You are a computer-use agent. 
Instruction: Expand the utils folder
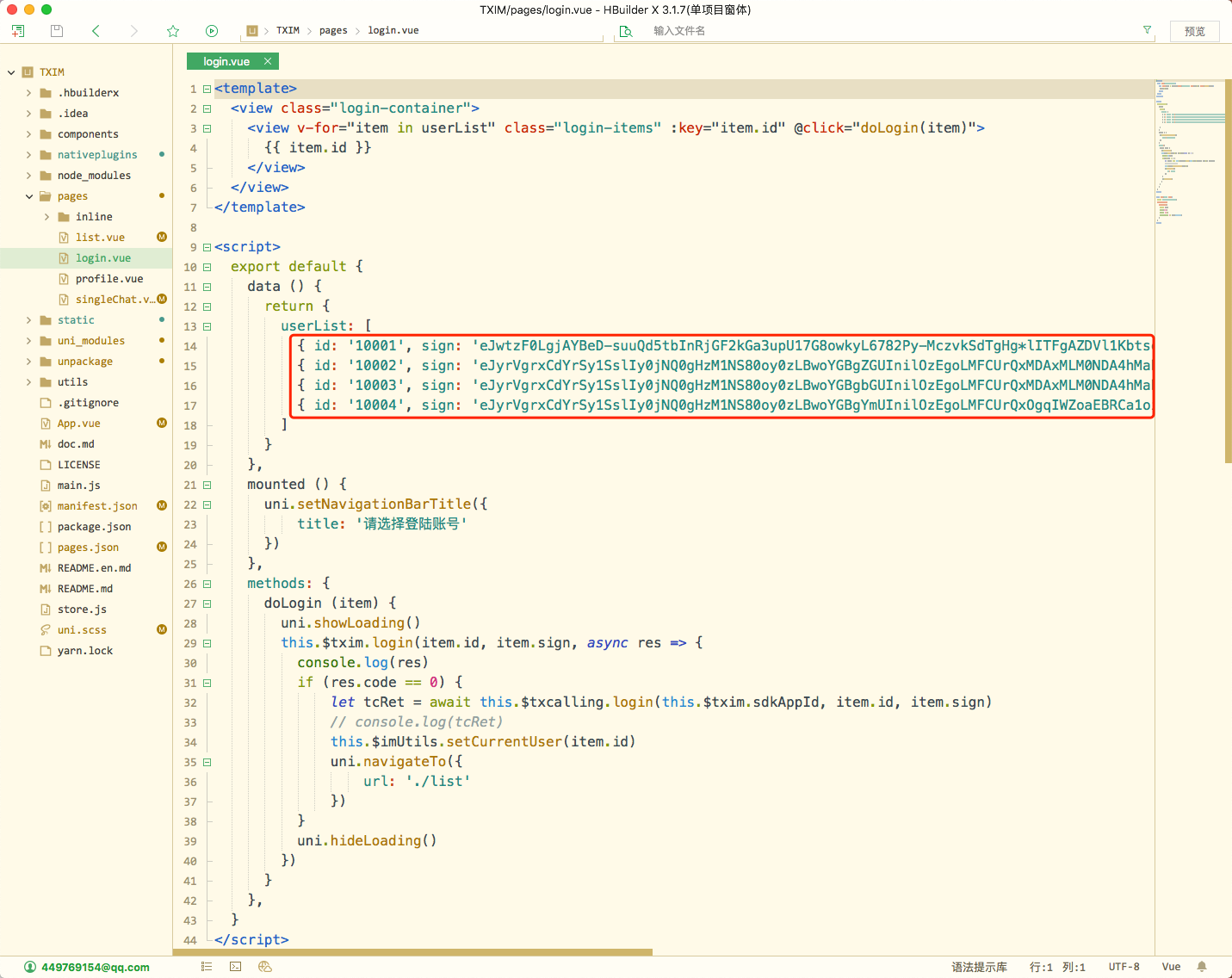point(29,382)
